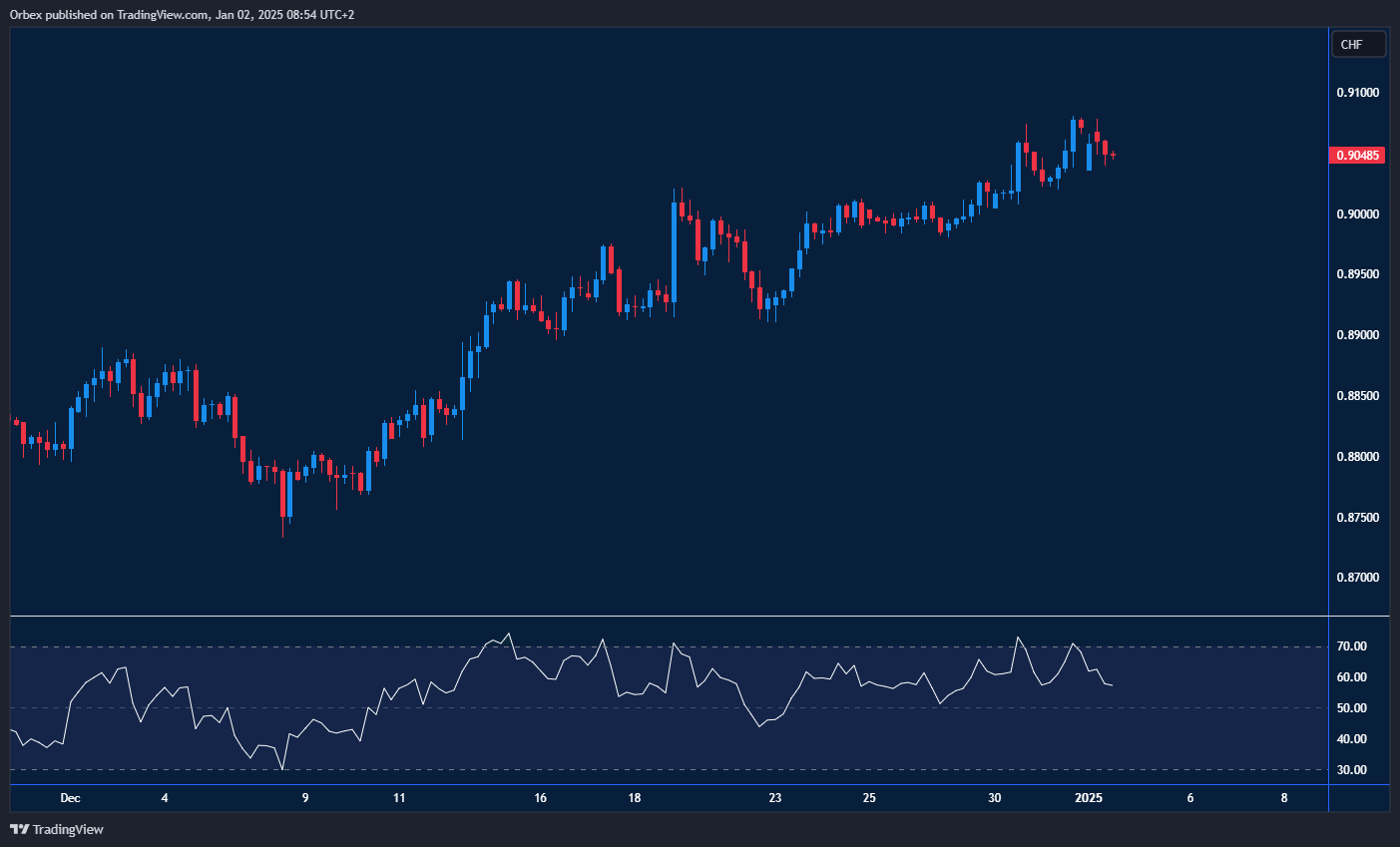Screen dimensions: 1400x847
Task: Select the 0.90000 price axis label
Action: pyautogui.click(x=1357, y=214)
